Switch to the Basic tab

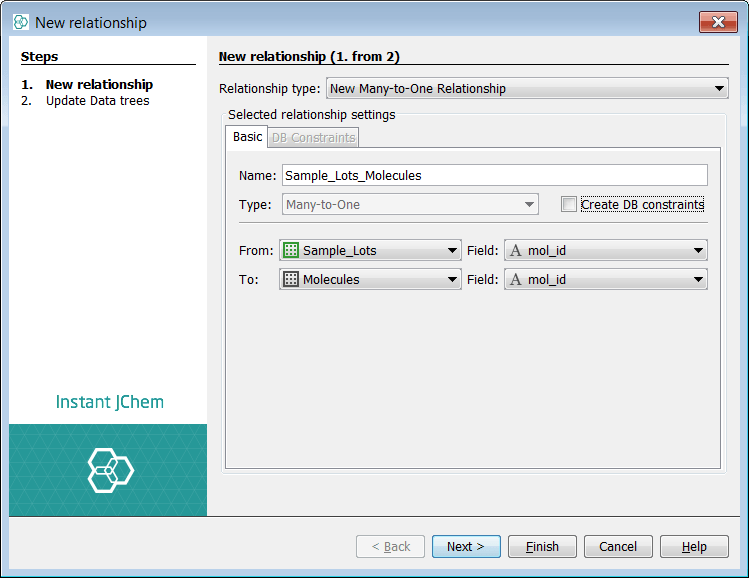pyautogui.click(x=247, y=137)
